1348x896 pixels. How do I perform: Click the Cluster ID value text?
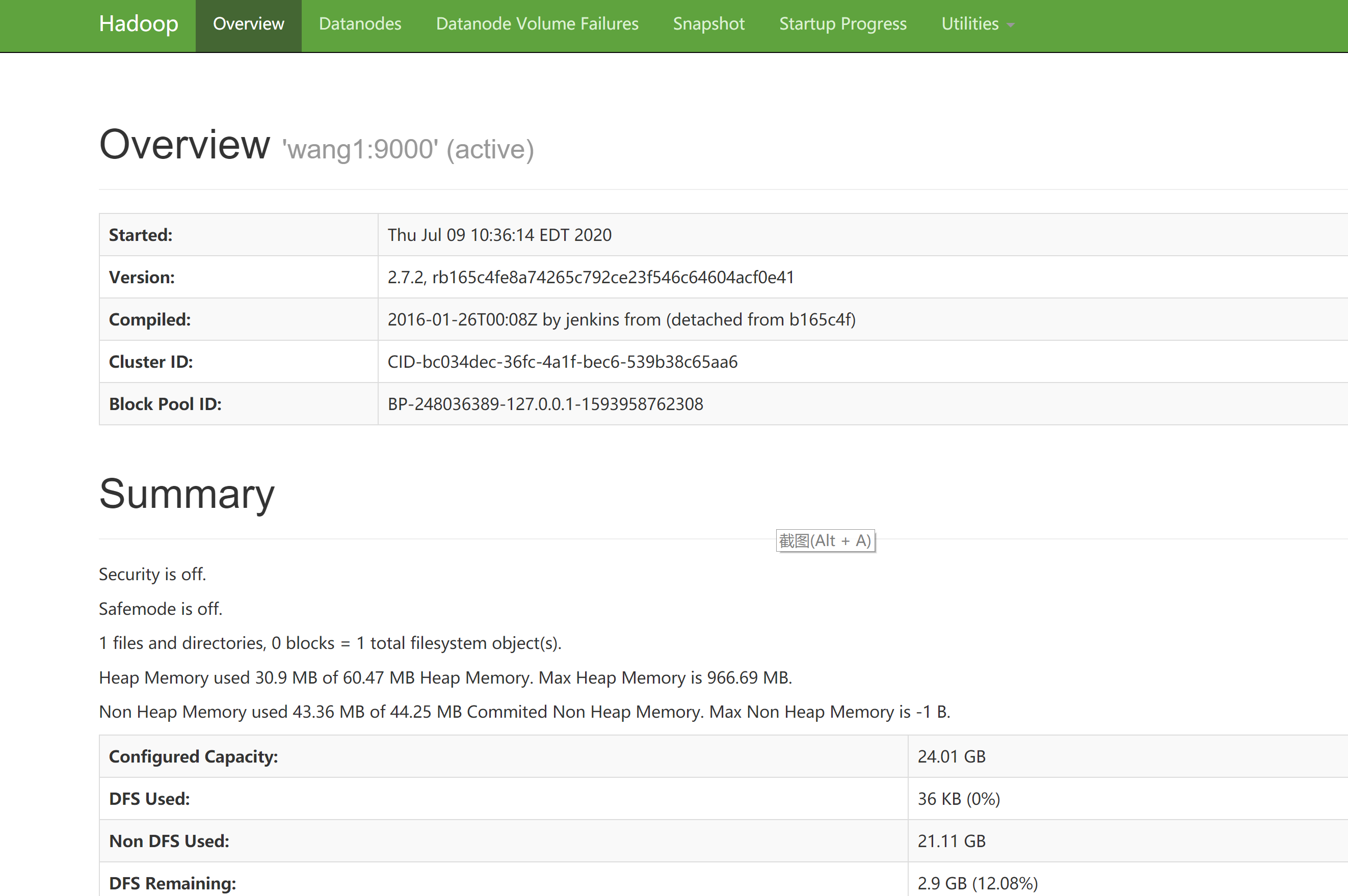562,362
